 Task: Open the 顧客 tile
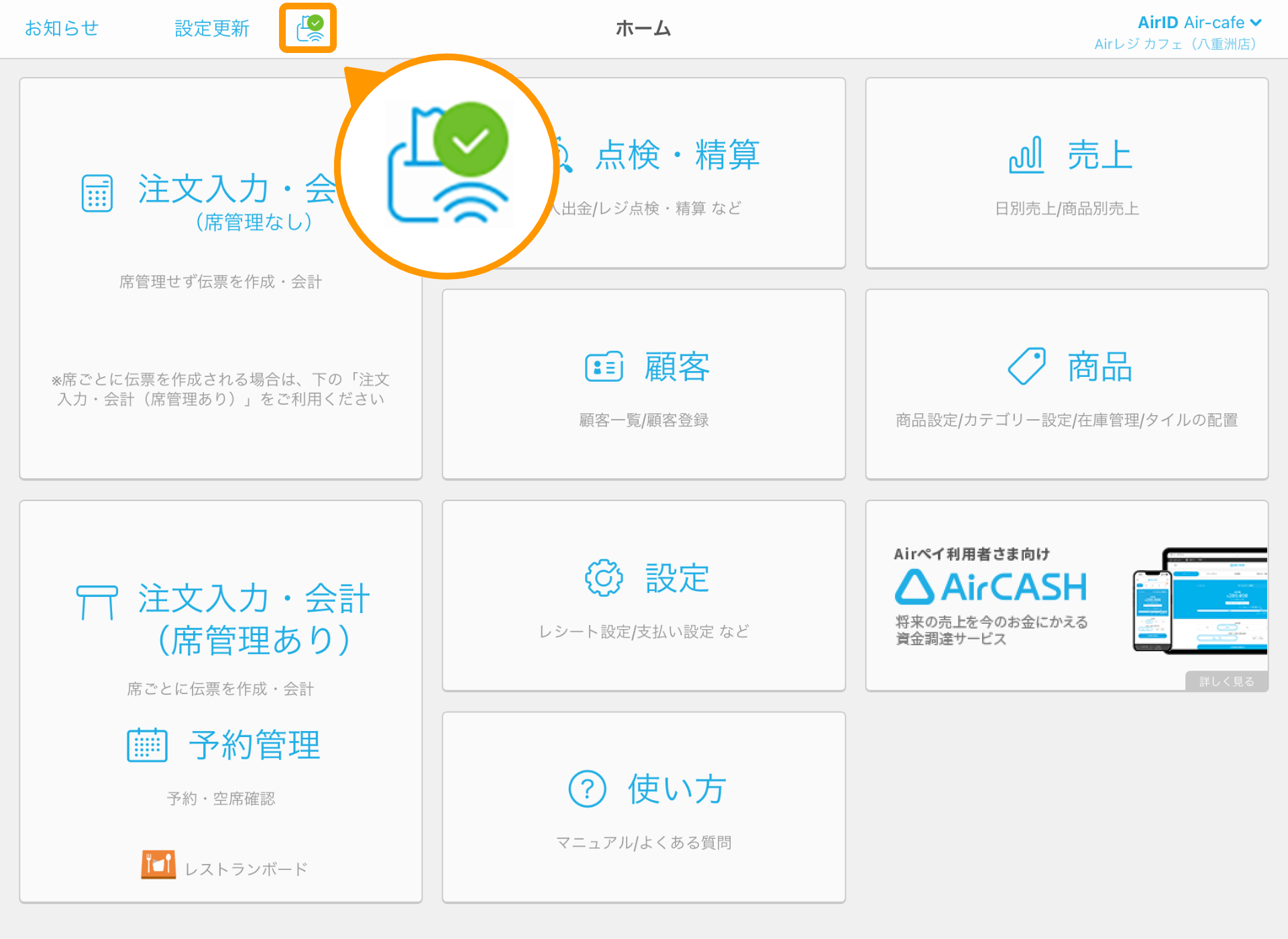tap(643, 384)
